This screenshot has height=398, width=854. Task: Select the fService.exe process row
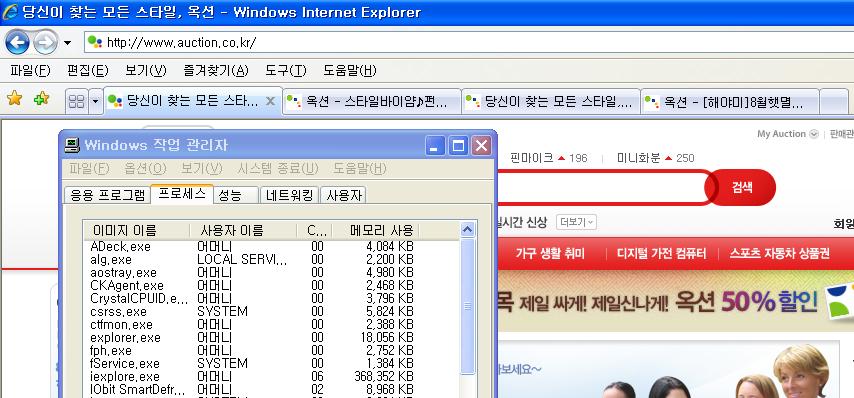271,364
